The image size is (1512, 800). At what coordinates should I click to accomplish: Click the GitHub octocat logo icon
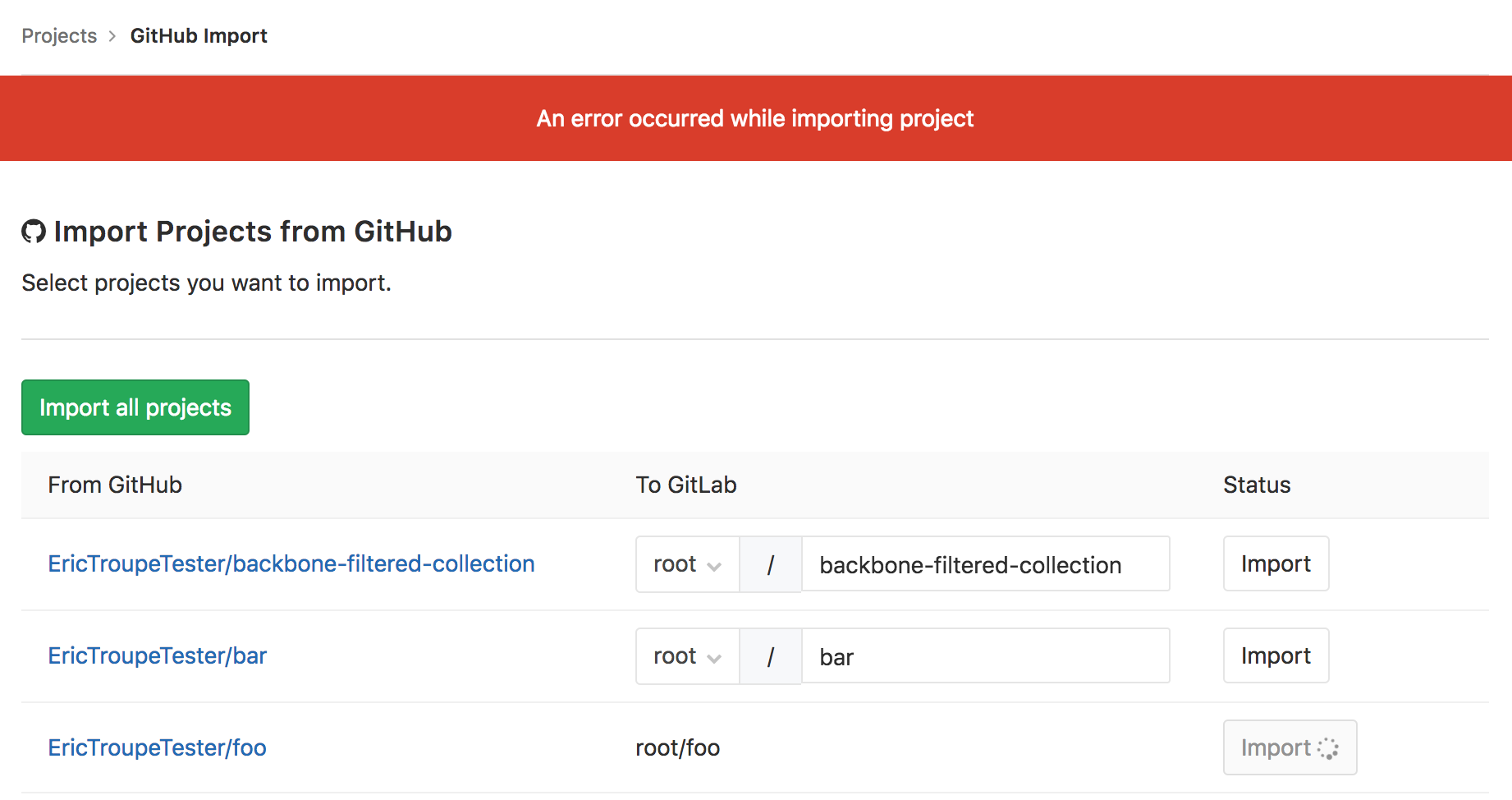(x=34, y=232)
